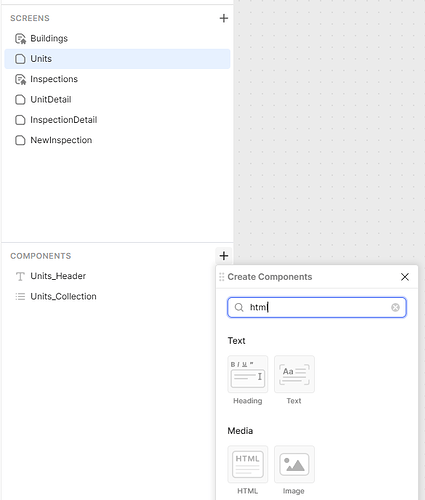The width and height of the screenshot is (425, 500).
Task: Open the UnitDetail screen
Action: coord(117,100)
